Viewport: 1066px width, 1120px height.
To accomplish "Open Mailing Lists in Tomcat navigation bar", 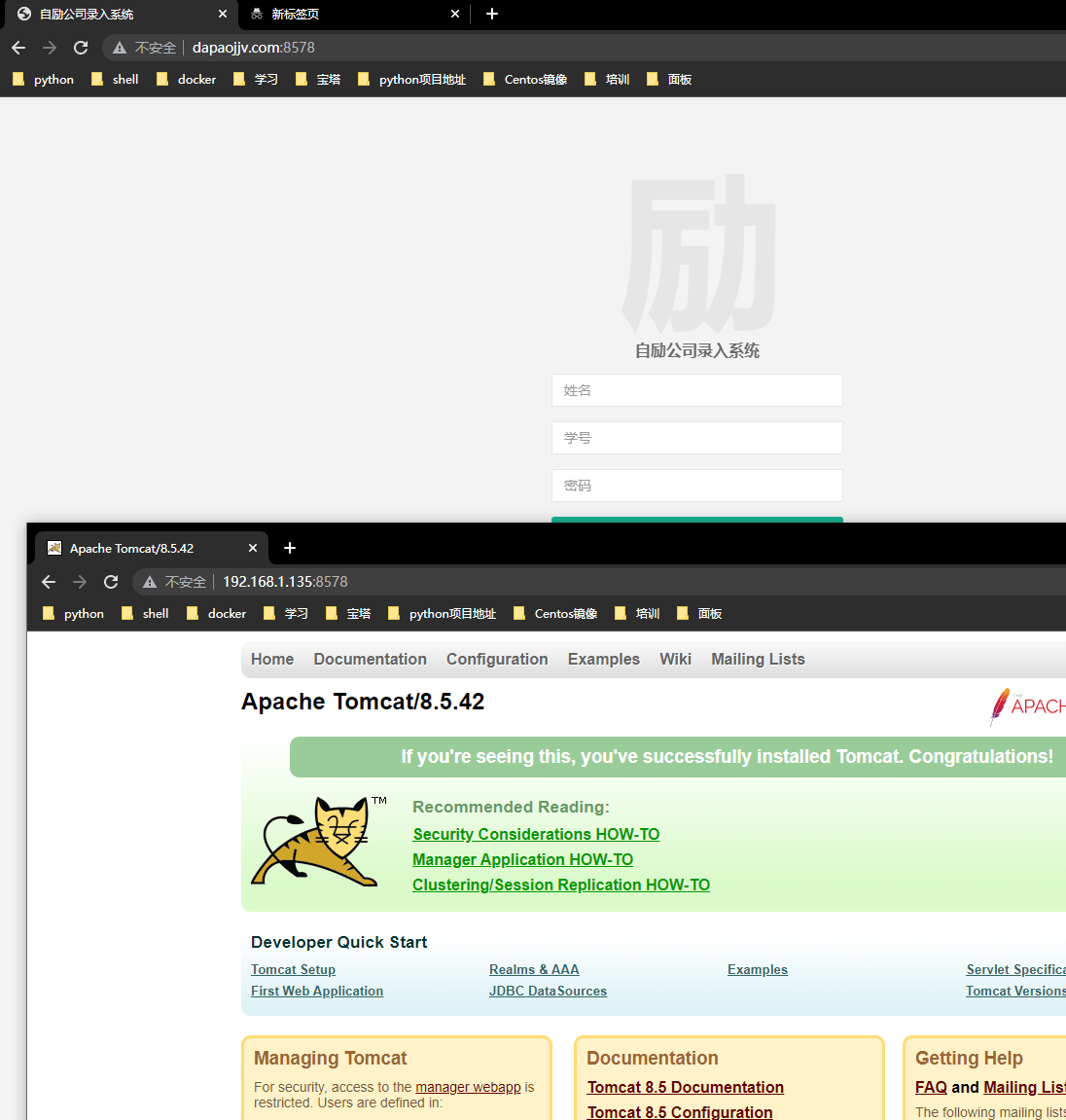I will [x=758, y=660].
